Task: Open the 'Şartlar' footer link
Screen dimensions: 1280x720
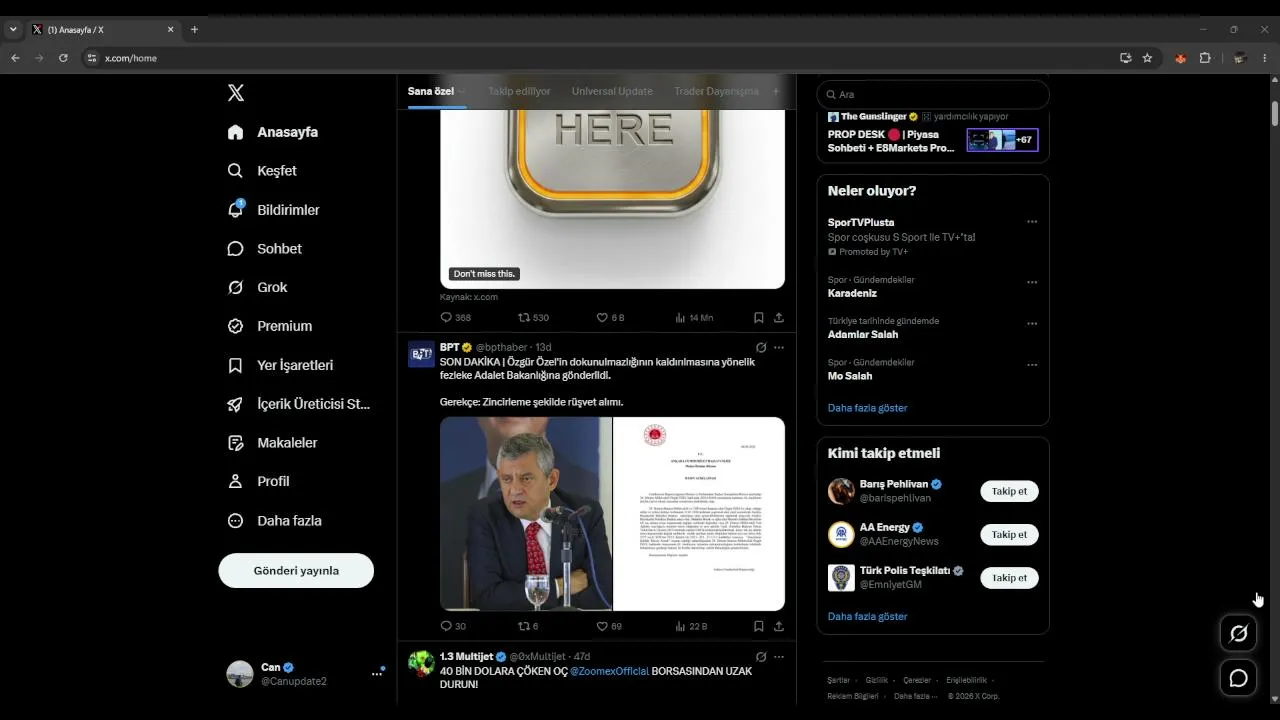Action: pyautogui.click(x=838, y=680)
